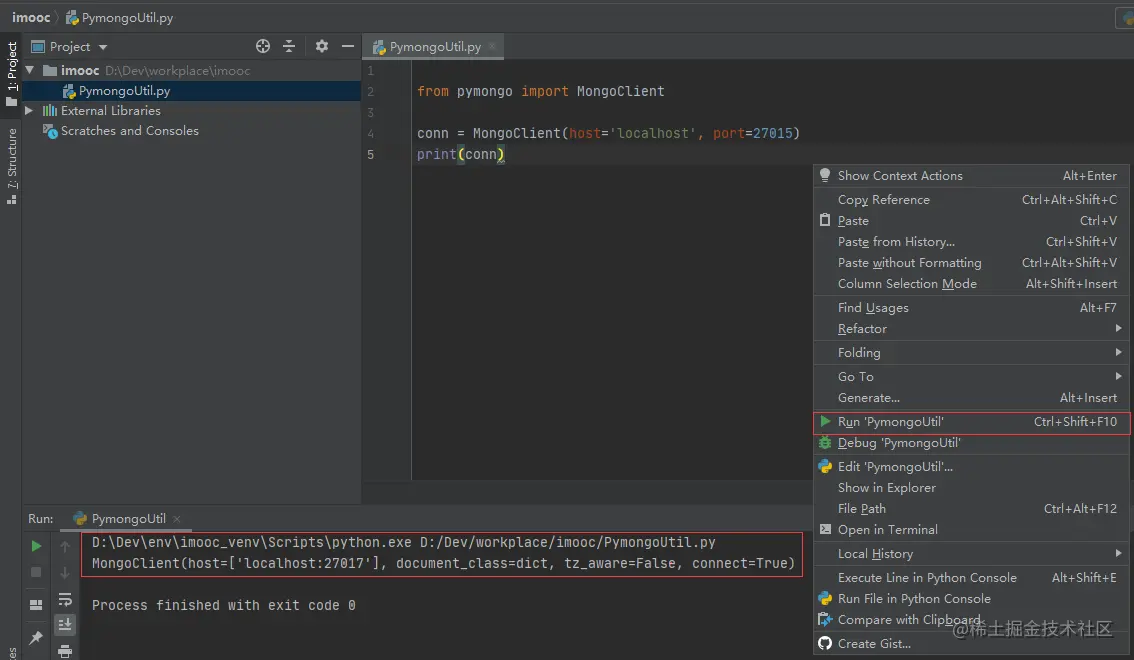Choose Paste in context menu
Screen dimensions: 1134x660
click(x=971, y=220)
